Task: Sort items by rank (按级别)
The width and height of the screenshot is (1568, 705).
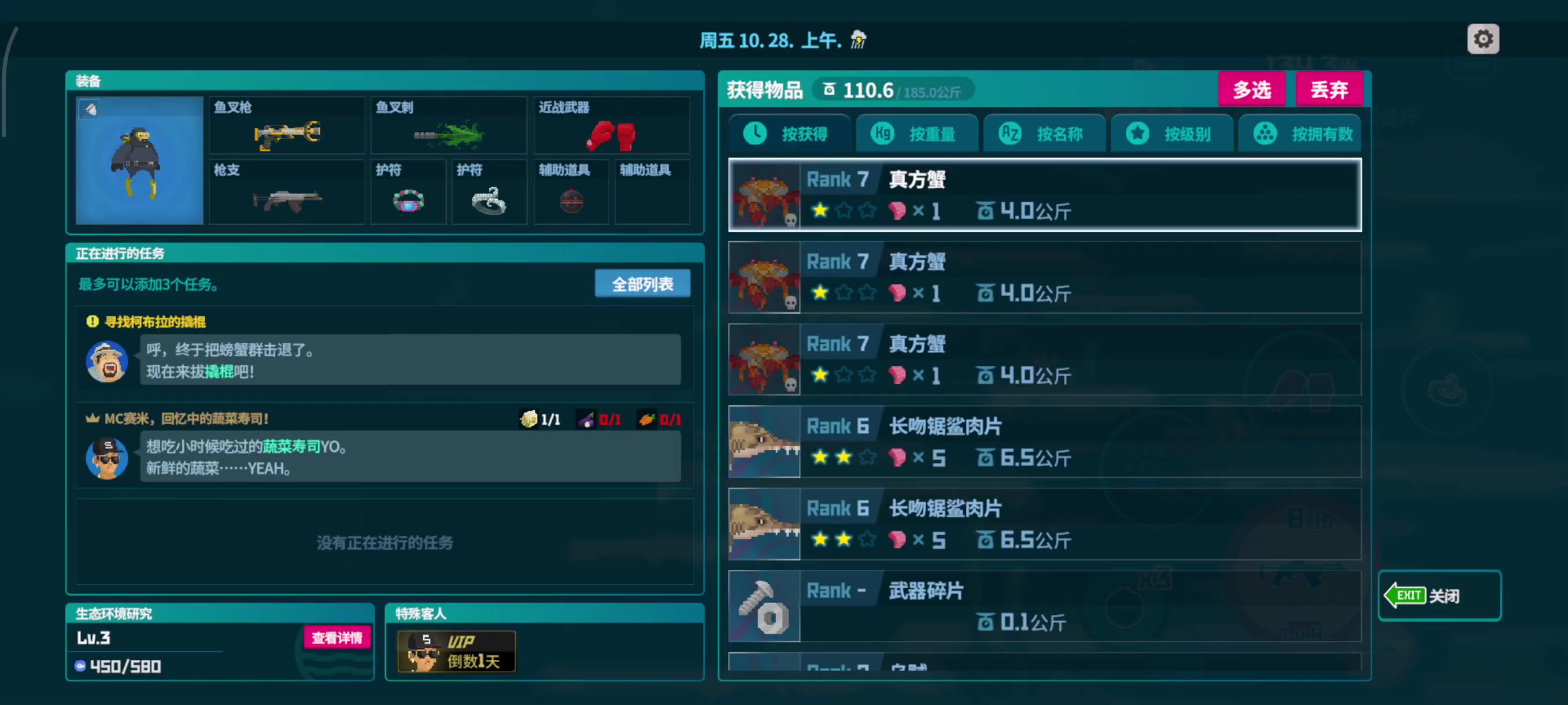Action: [x=1172, y=133]
